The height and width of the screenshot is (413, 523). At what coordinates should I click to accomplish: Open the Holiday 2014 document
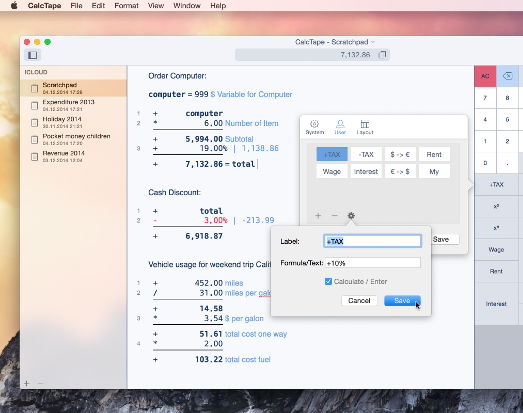(x=74, y=122)
